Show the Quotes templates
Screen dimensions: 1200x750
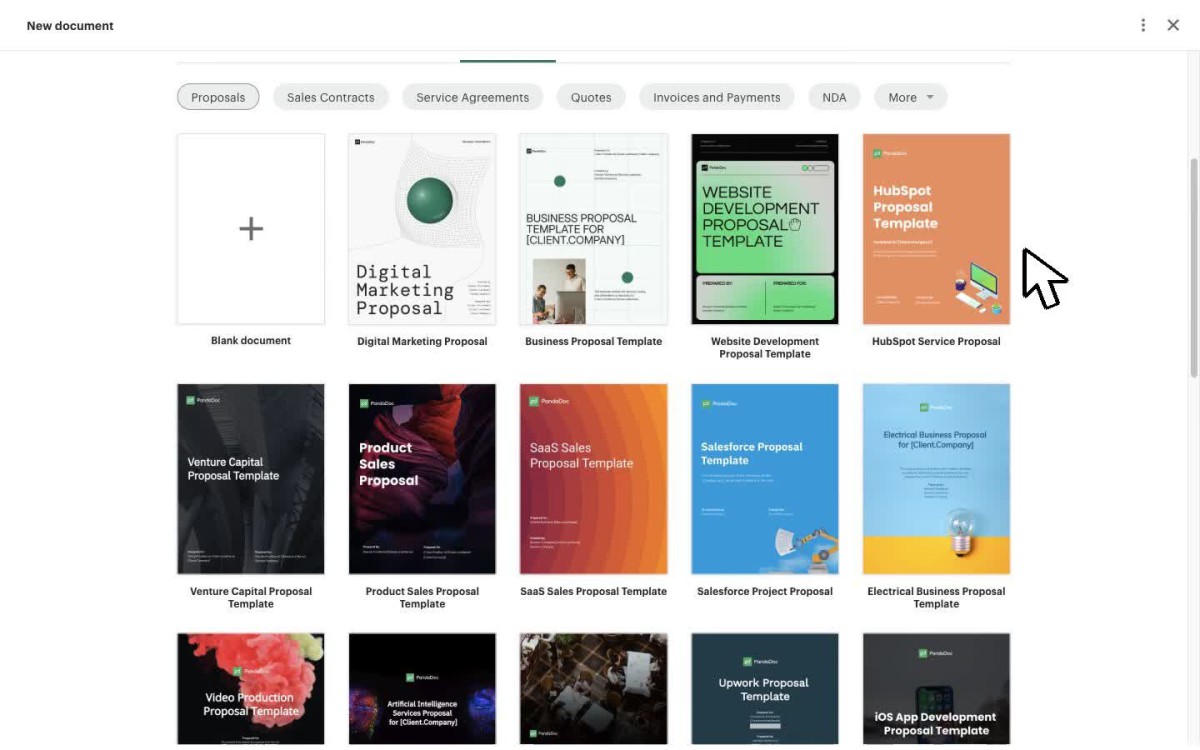pyautogui.click(x=591, y=97)
